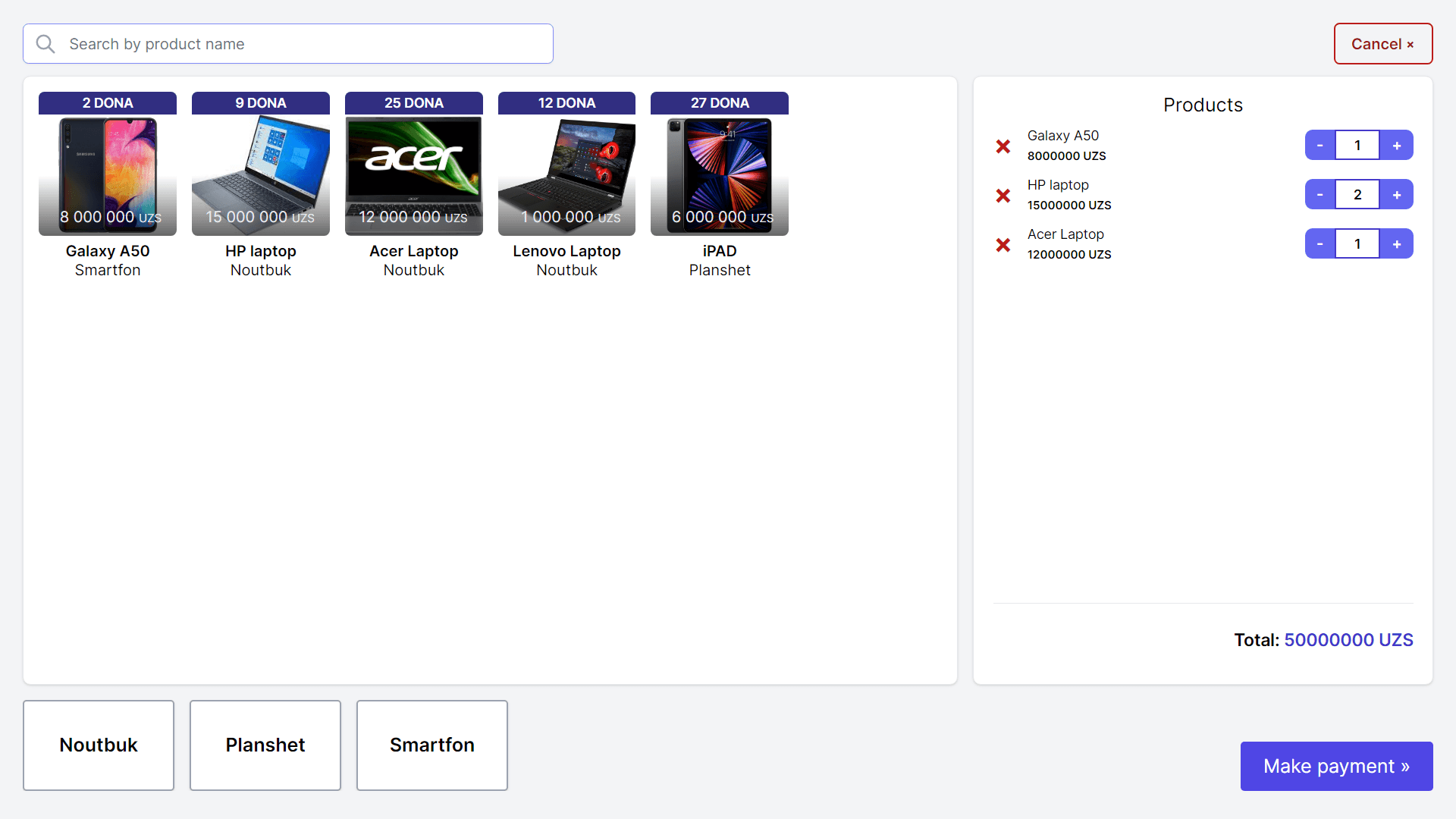1456x819 pixels.
Task: Filter products by Noutbuk category
Action: pyautogui.click(x=99, y=745)
